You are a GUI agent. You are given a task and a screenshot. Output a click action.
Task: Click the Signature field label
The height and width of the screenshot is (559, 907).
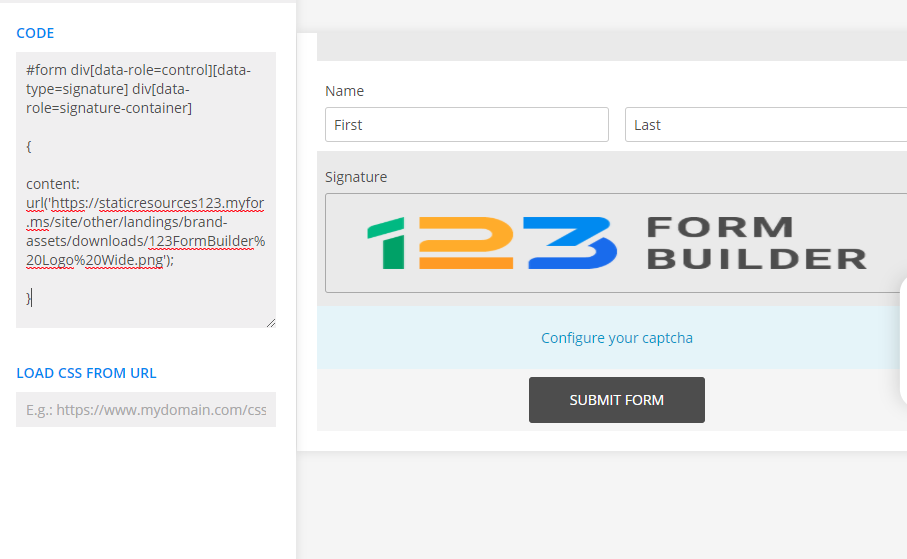tap(356, 177)
